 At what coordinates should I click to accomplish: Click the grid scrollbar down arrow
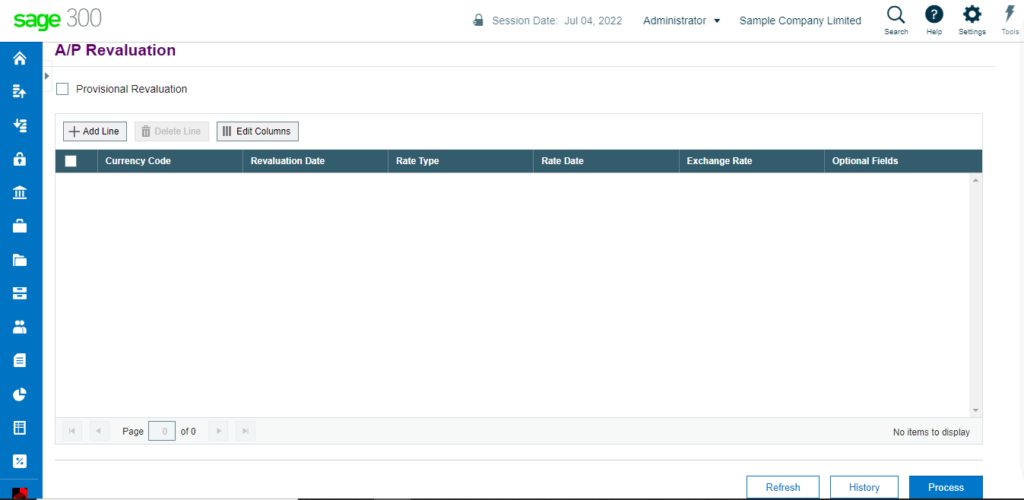pyautogui.click(x=976, y=410)
